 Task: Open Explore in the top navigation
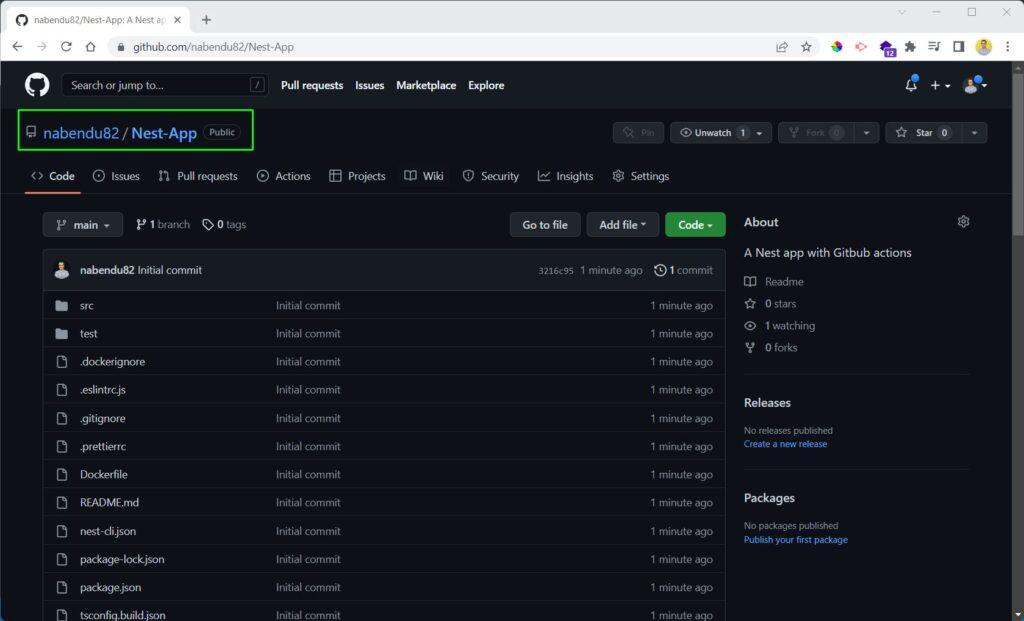tap(486, 85)
